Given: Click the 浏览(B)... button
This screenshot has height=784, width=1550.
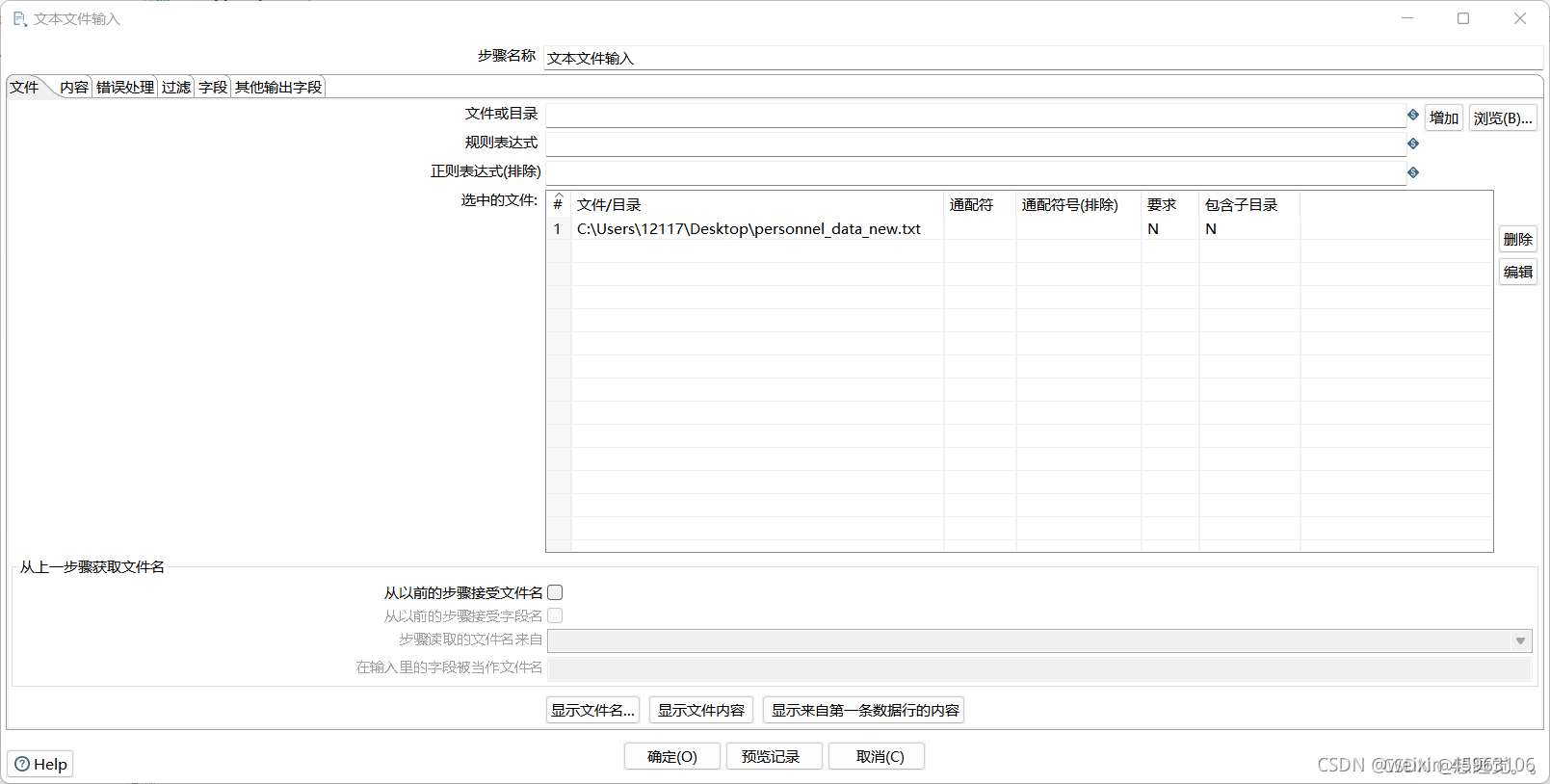Looking at the screenshot, I should click(1503, 118).
